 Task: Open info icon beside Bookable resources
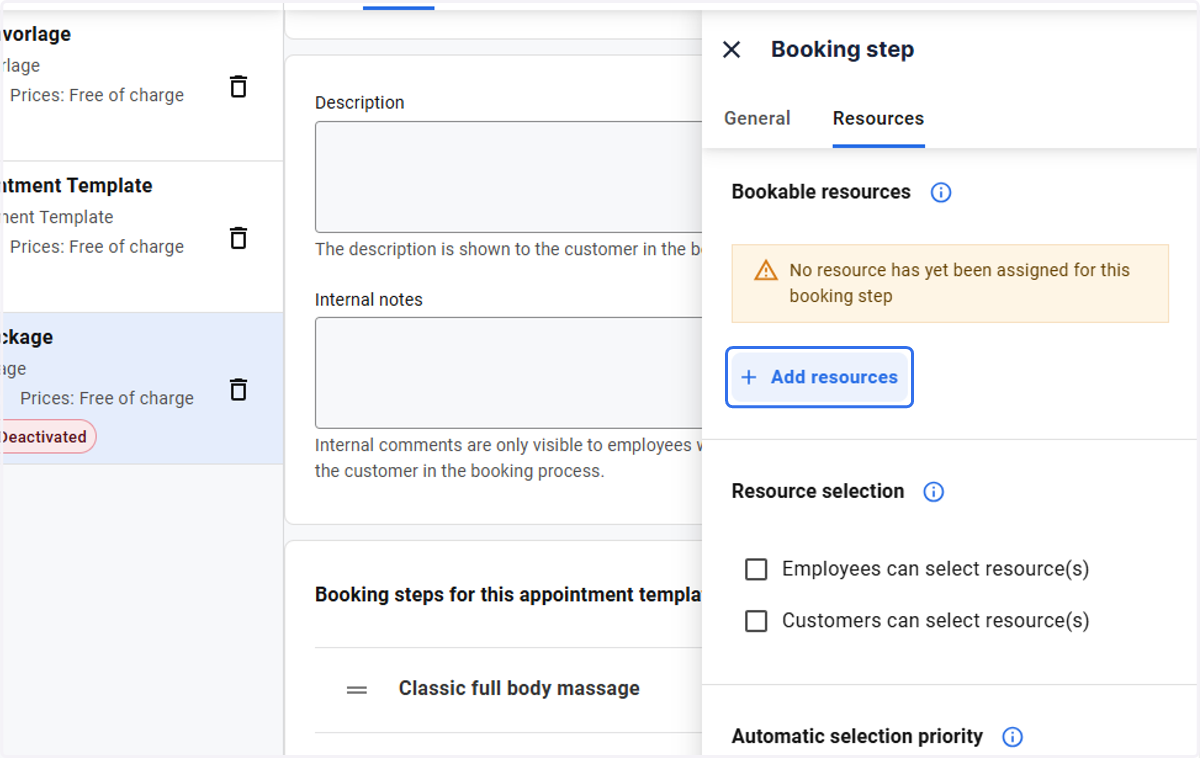pyautogui.click(x=941, y=192)
